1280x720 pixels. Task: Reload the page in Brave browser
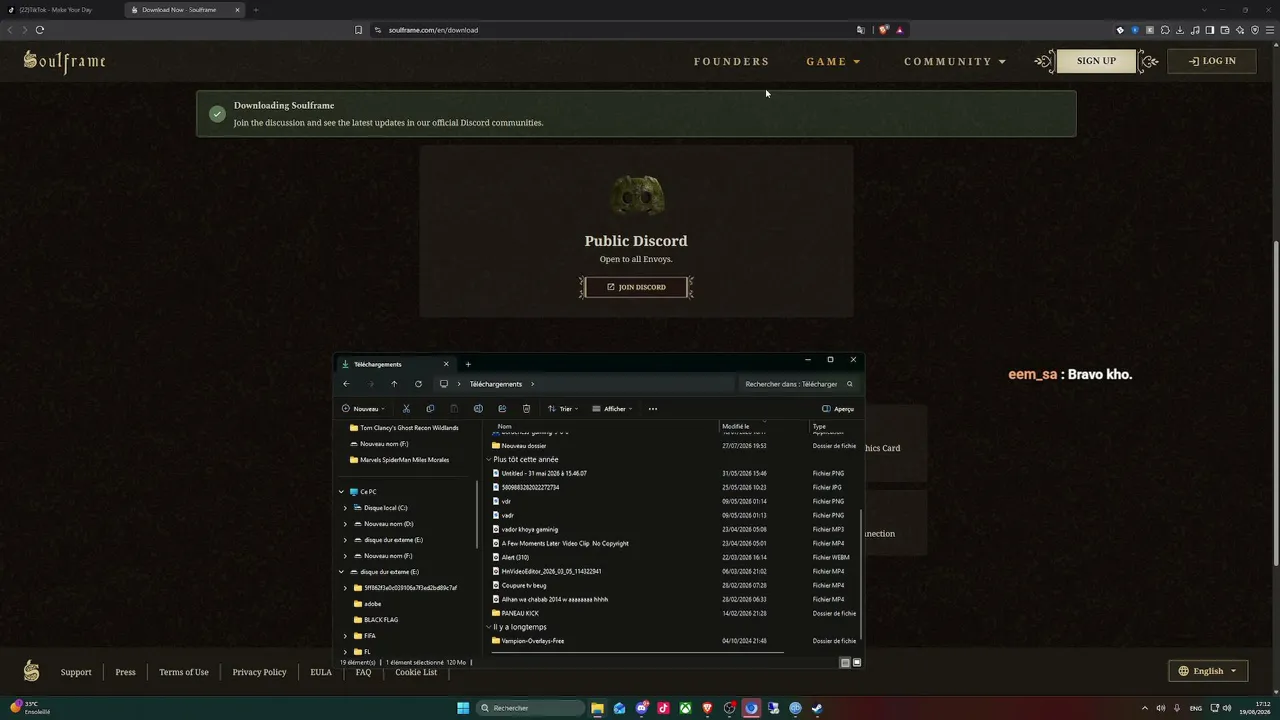(x=40, y=30)
